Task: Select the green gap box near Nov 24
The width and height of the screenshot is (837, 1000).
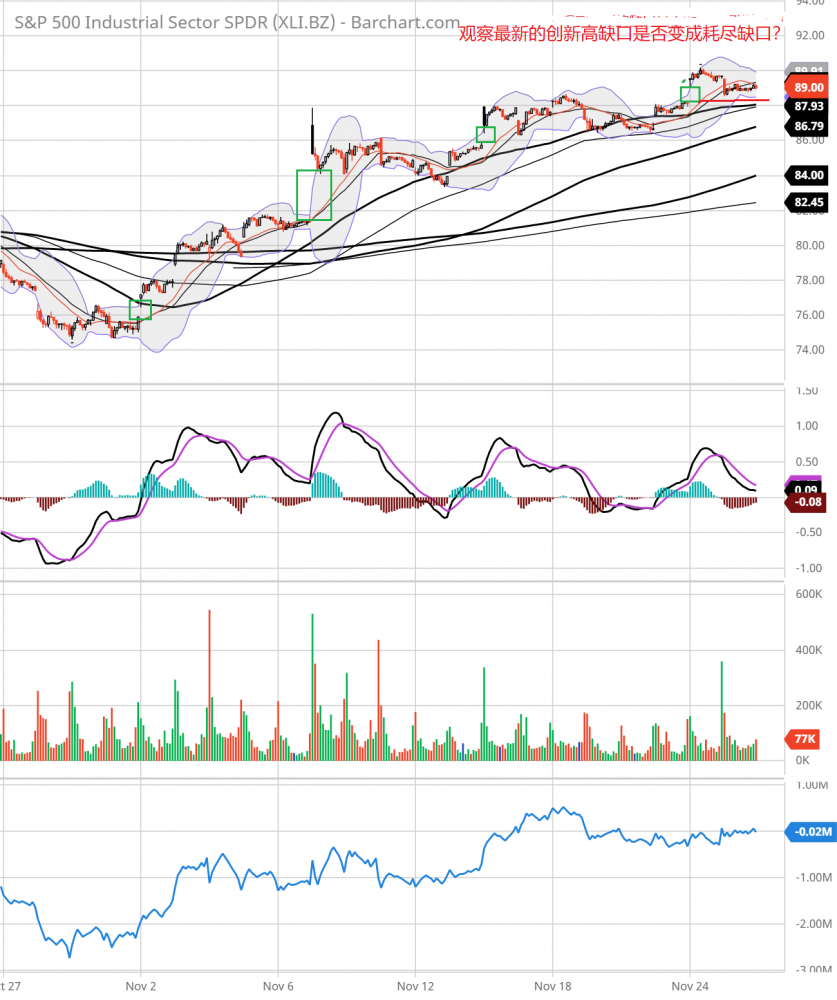Action: 689,94
